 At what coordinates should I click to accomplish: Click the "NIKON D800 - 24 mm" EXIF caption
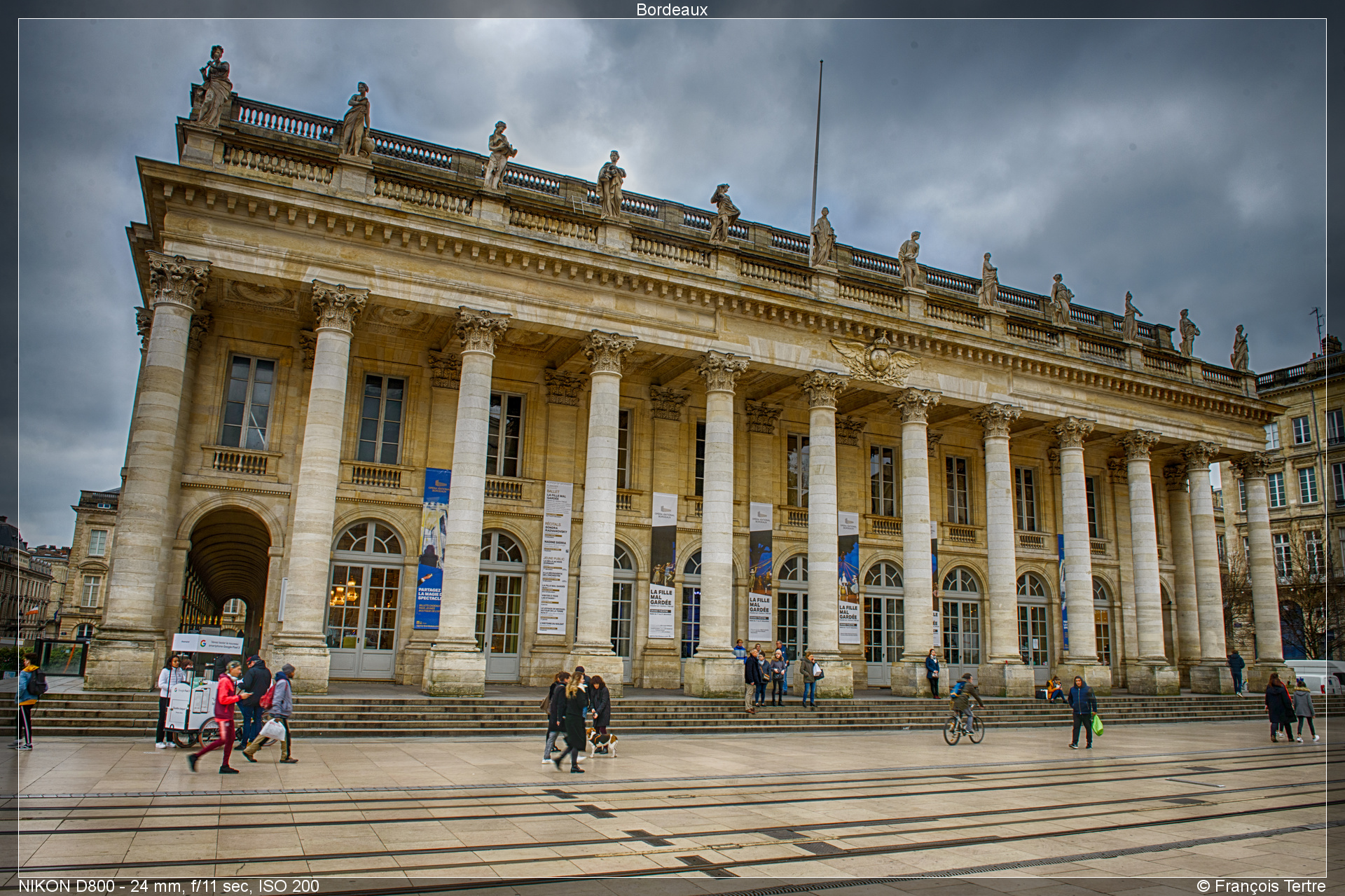point(168,886)
